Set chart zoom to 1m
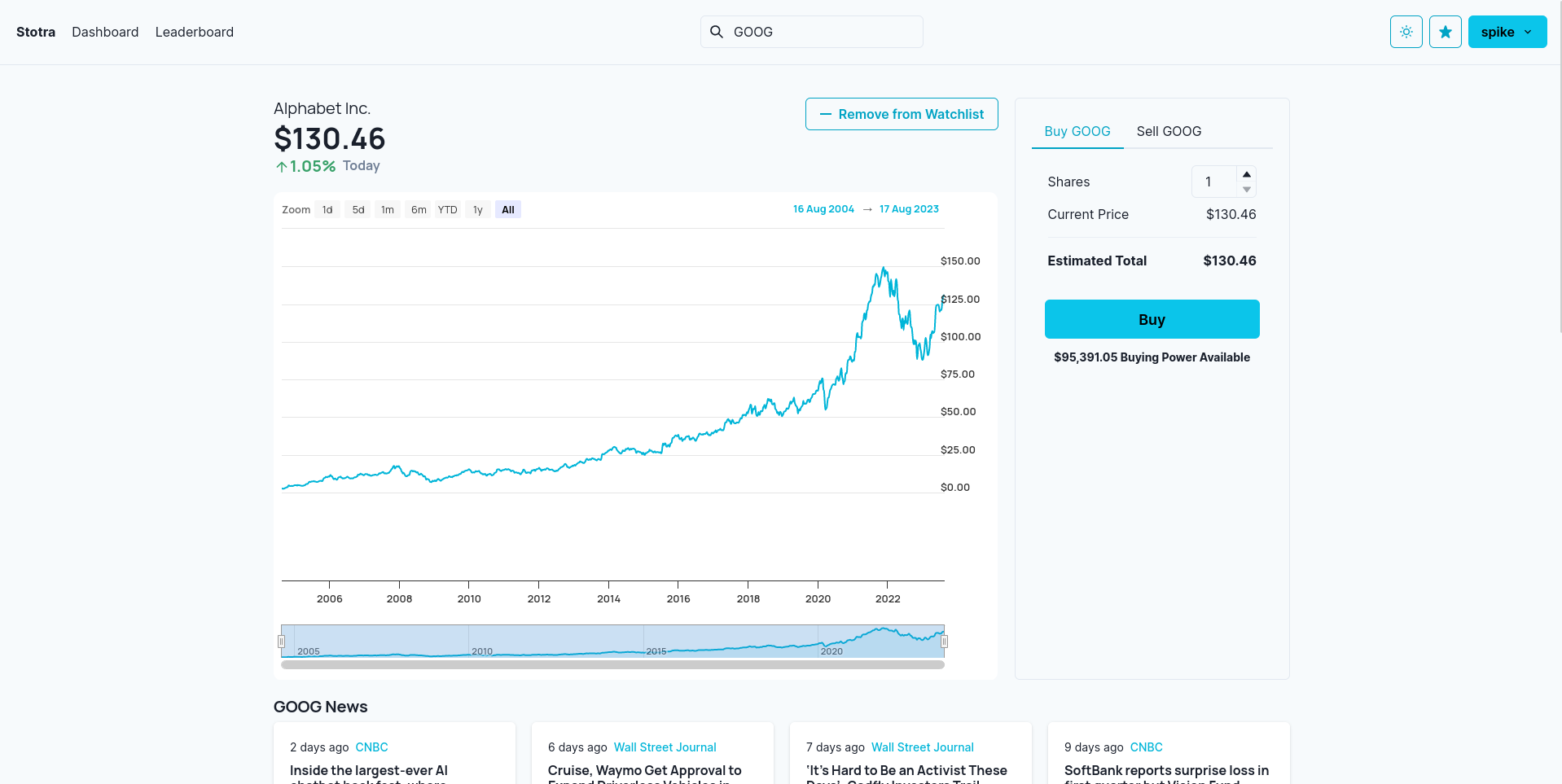1562x784 pixels. [388, 209]
